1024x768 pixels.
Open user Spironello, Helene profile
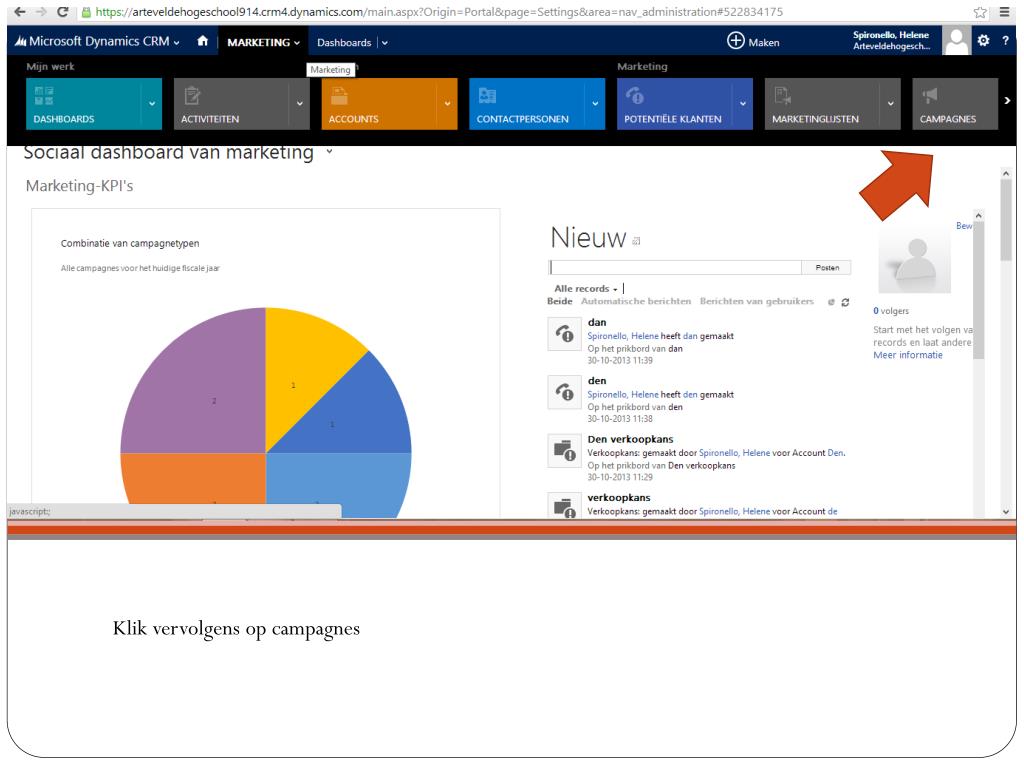[x=891, y=40]
